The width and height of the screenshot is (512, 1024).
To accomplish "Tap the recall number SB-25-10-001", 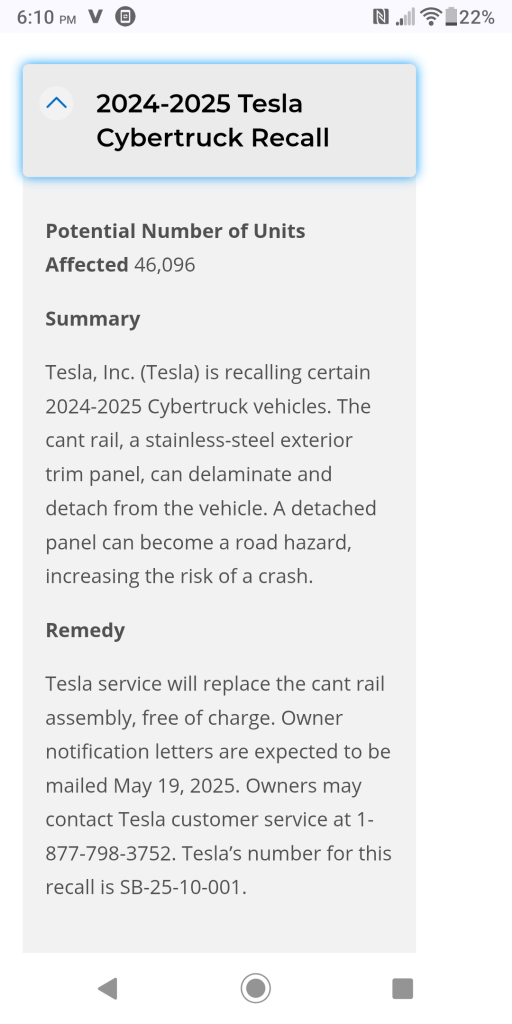I will click(180, 887).
